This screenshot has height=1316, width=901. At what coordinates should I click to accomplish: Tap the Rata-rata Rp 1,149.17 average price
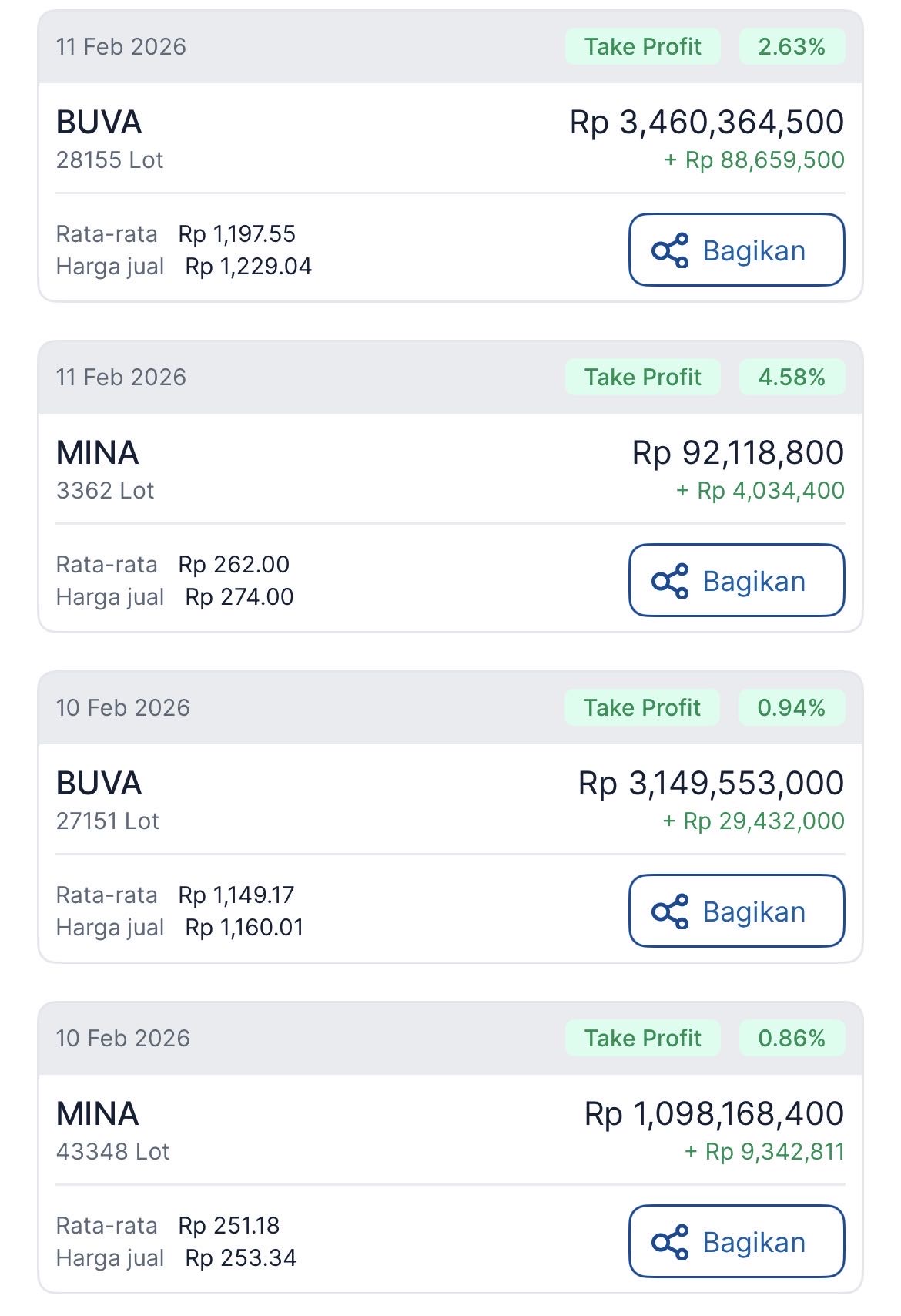236,895
